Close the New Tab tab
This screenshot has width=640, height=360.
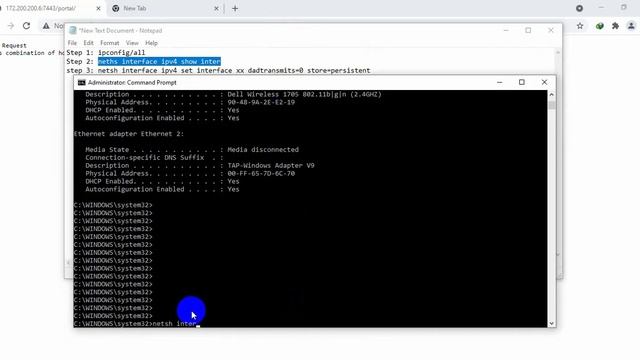click(x=216, y=8)
